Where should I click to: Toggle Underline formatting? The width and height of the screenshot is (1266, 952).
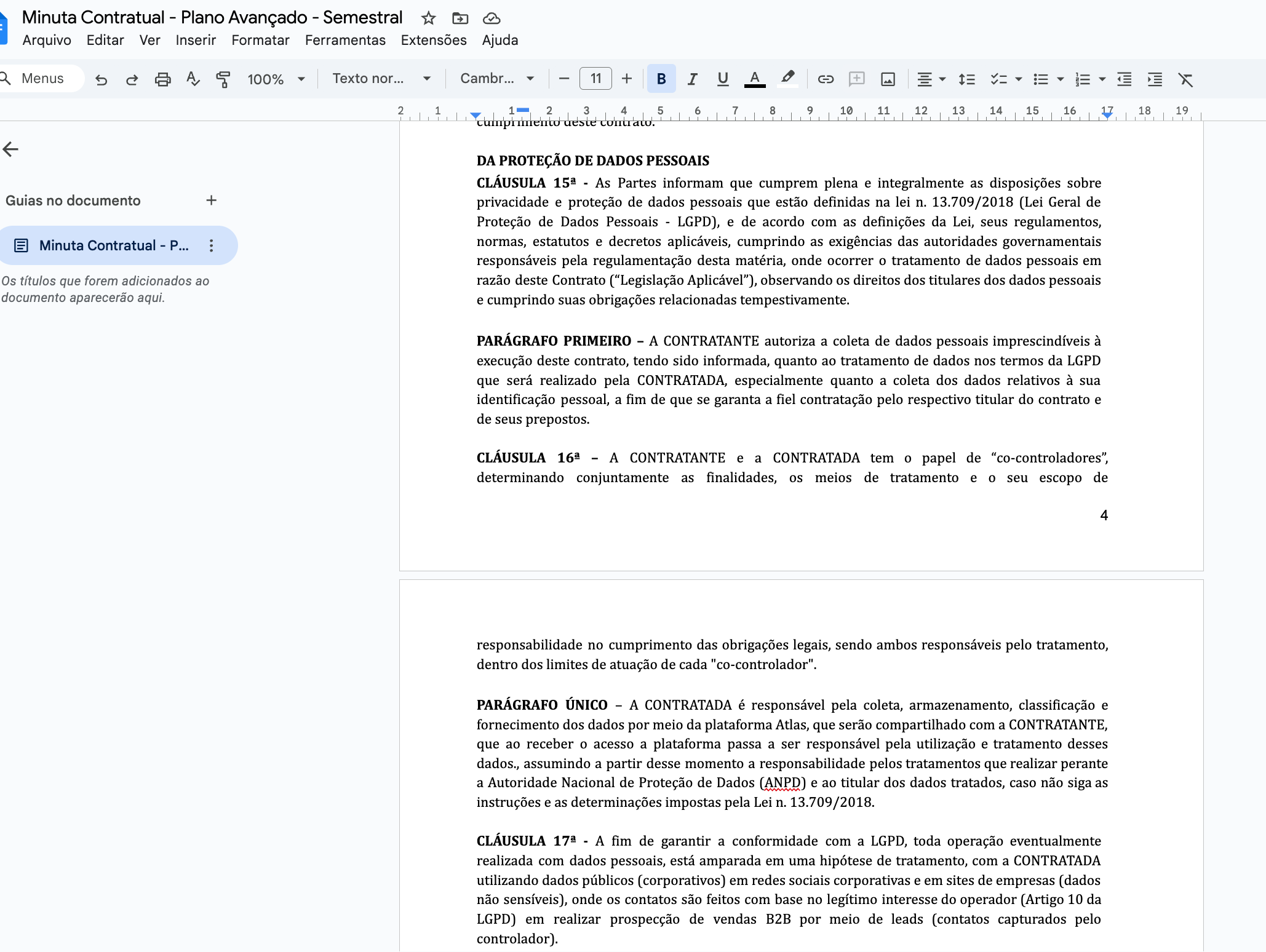point(723,79)
